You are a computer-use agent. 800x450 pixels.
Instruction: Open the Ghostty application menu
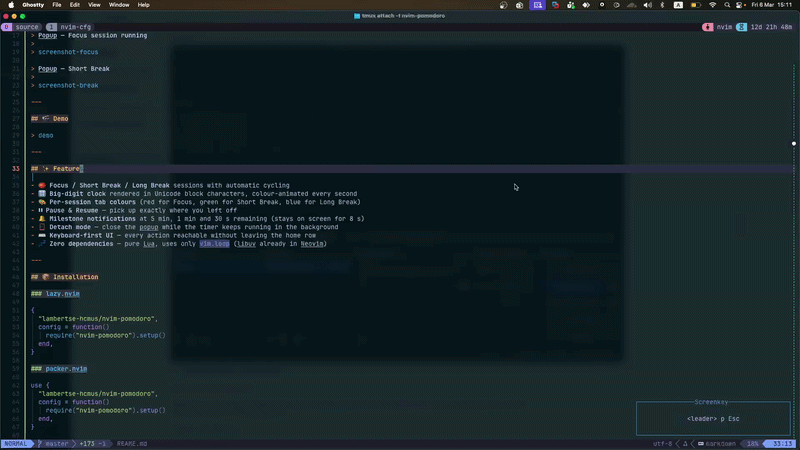33,5
